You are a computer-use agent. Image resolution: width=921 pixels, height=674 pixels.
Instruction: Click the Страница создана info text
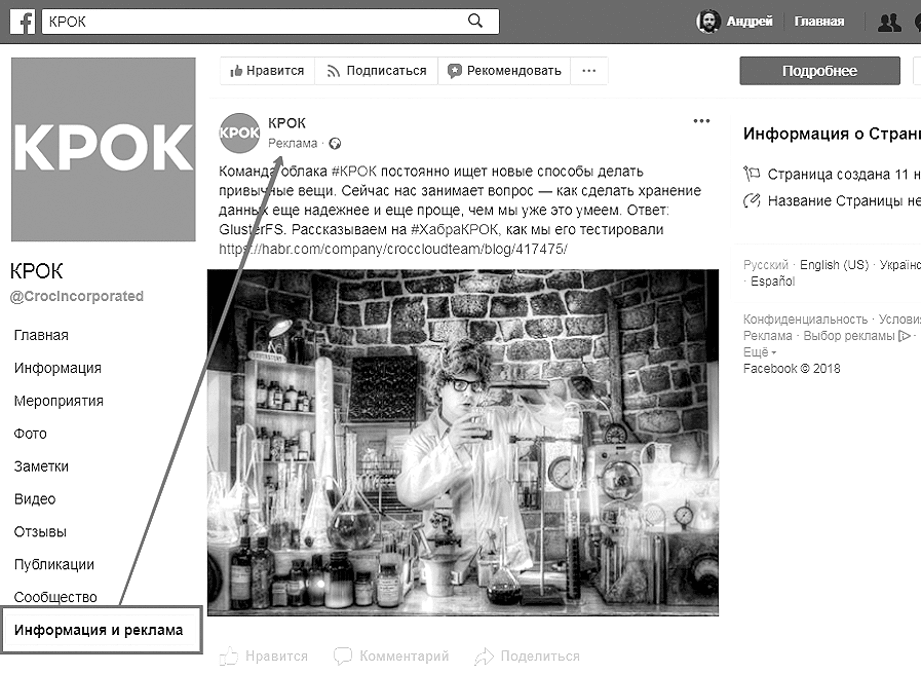click(844, 175)
